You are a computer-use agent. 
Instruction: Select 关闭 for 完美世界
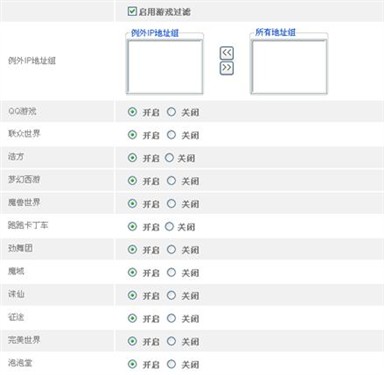(171, 341)
